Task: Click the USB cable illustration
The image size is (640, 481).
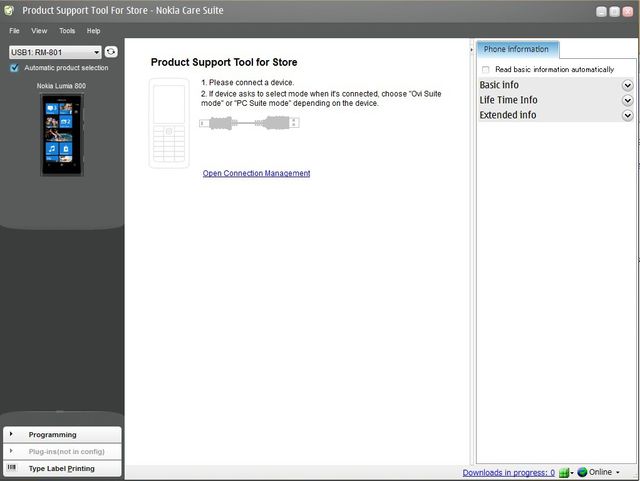Action: pyautogui.click(x=250, y=123)
